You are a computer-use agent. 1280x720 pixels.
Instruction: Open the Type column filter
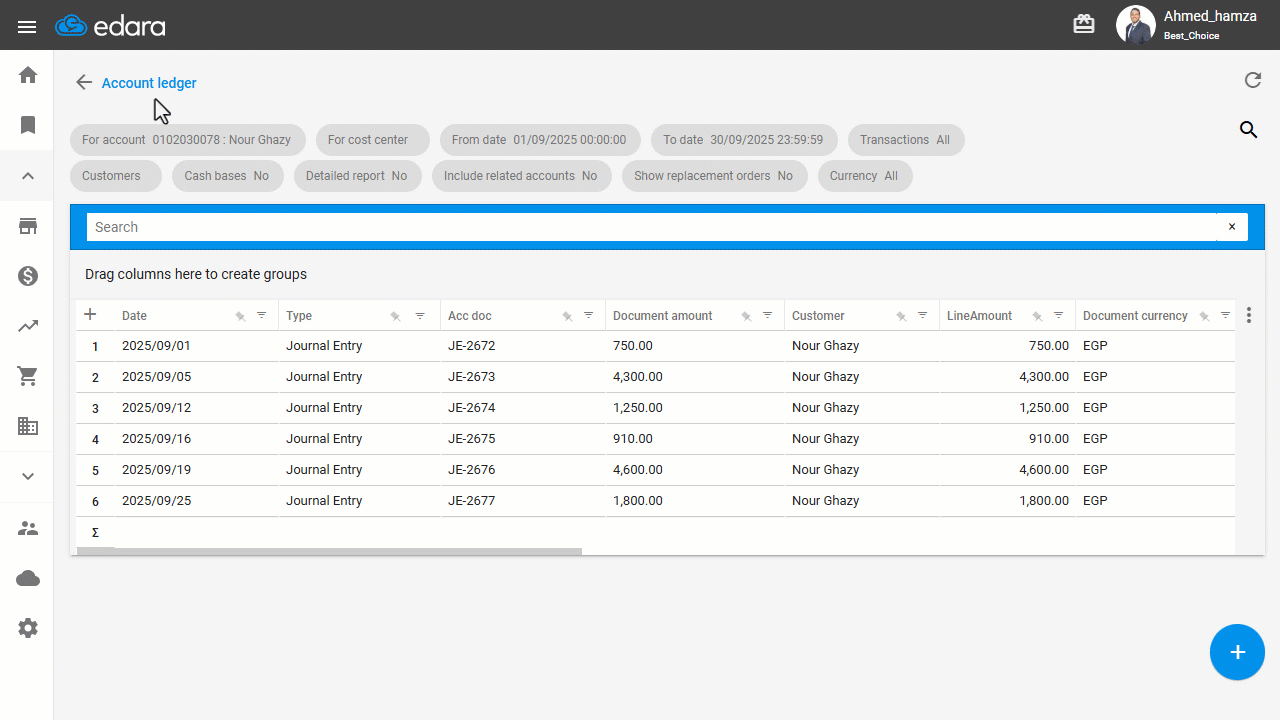click(420, 315)
